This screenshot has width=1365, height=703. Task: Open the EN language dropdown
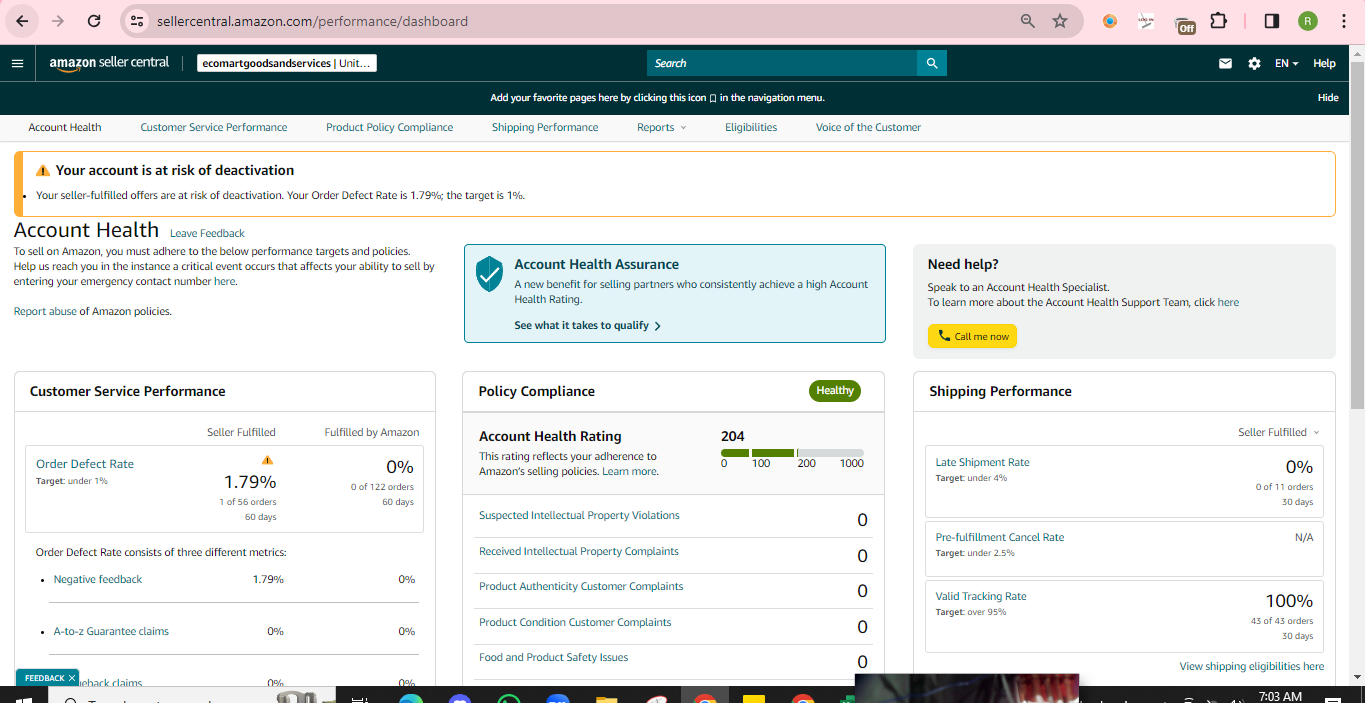click(1286, 63)
